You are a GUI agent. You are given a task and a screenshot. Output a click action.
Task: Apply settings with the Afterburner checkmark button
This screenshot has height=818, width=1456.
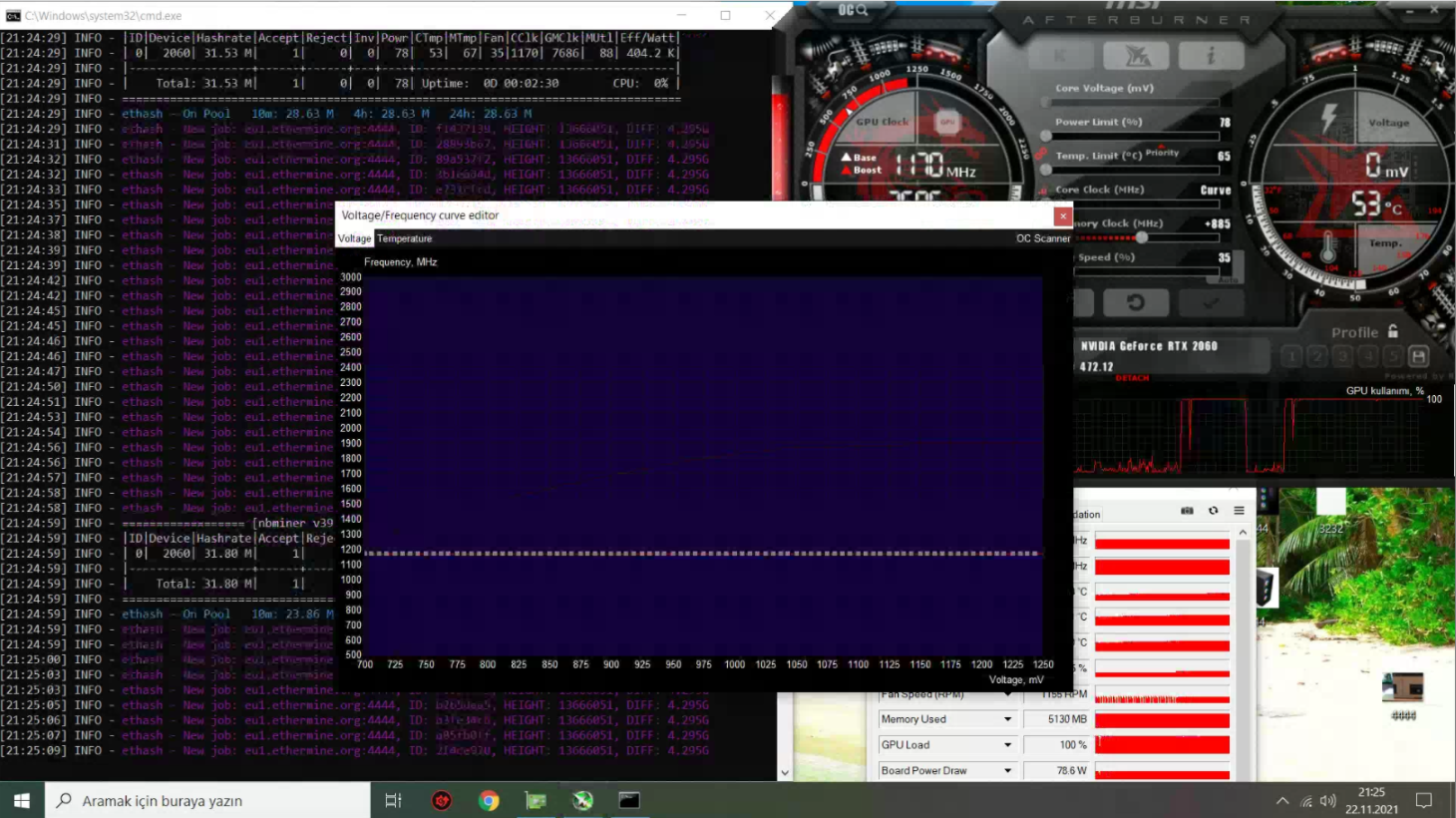pyautogui.click(x=1211, y=302)
